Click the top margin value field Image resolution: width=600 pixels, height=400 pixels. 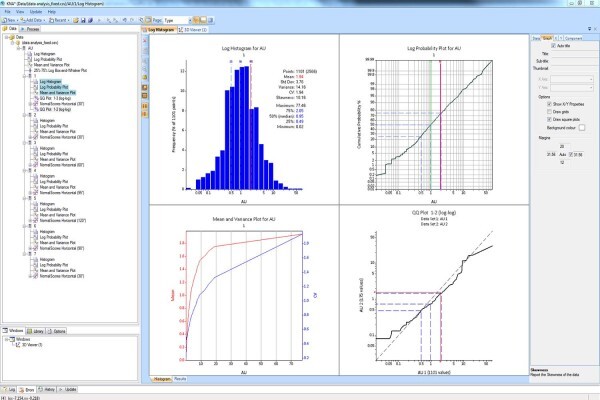tap(562, 147)
